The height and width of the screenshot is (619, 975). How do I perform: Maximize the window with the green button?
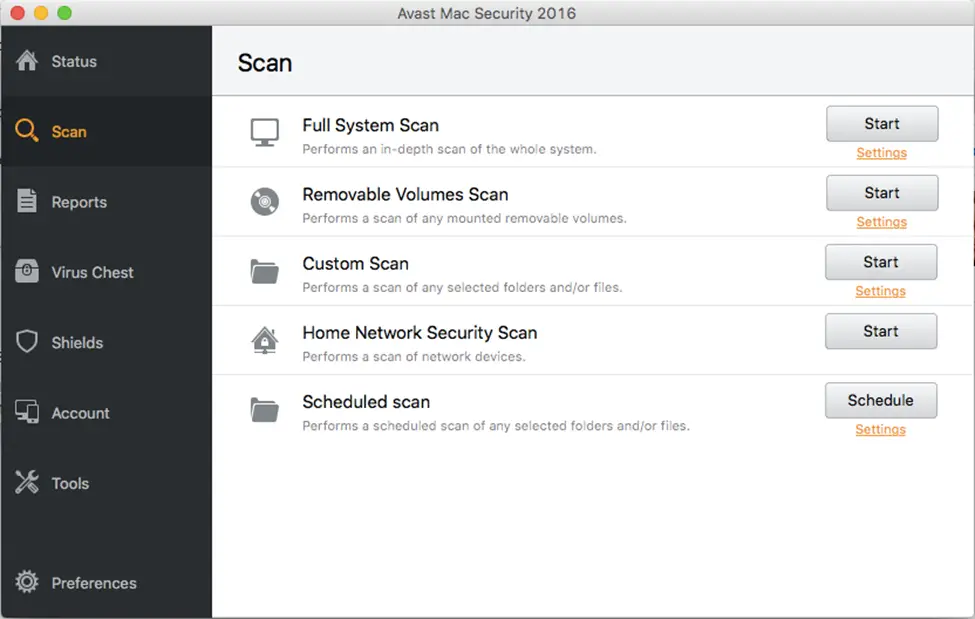65,13
